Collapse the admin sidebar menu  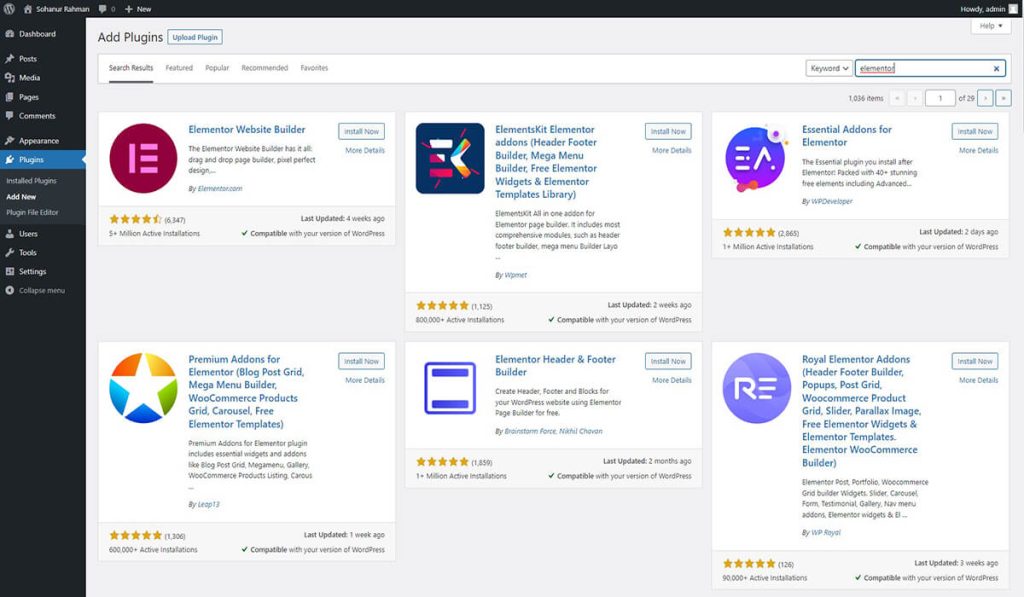[35, 290]
